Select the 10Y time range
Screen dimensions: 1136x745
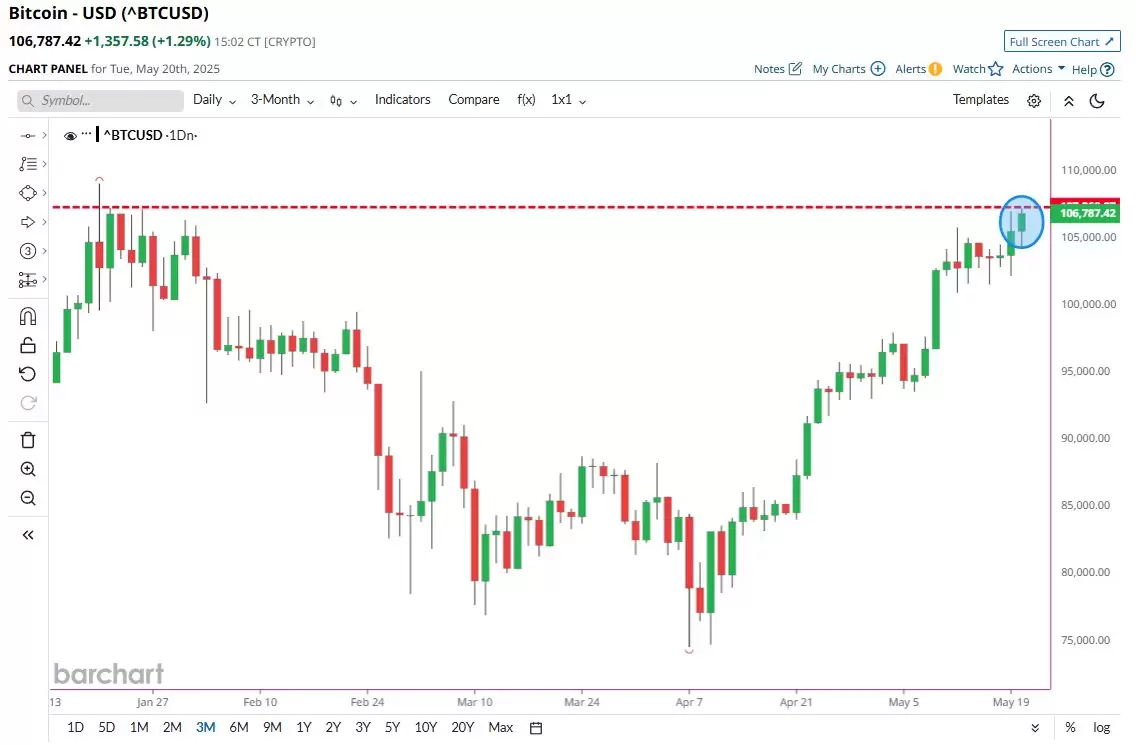coord(426,727)
